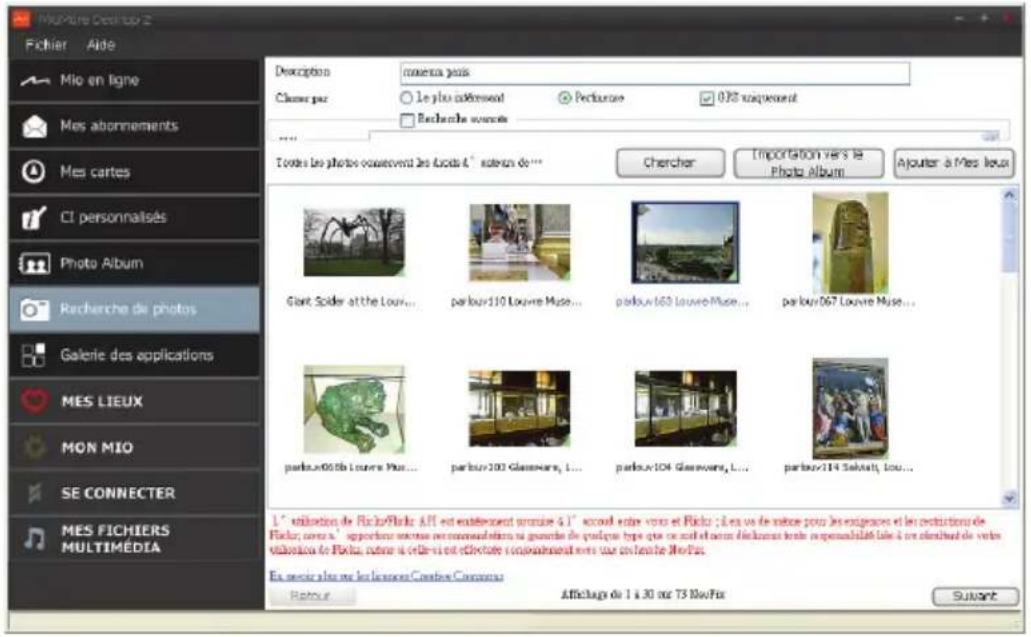Viewport: 1031px width, 637px height.
Task: Select the Giant Spider at the Louvre thumbnail
Action: [354, 243]
